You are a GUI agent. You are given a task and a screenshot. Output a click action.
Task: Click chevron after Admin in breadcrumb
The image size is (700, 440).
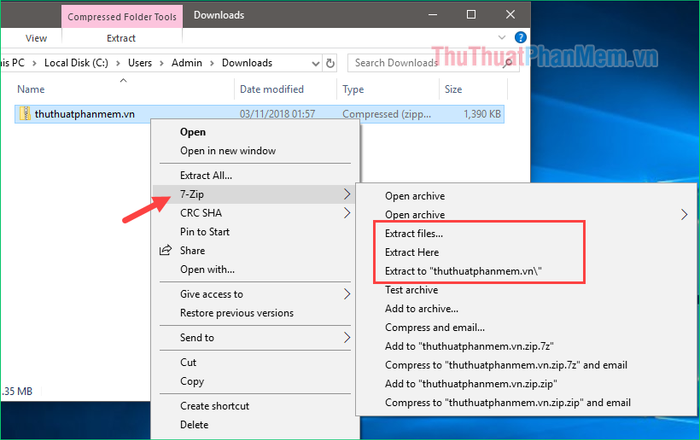click(x=212, y=63)
